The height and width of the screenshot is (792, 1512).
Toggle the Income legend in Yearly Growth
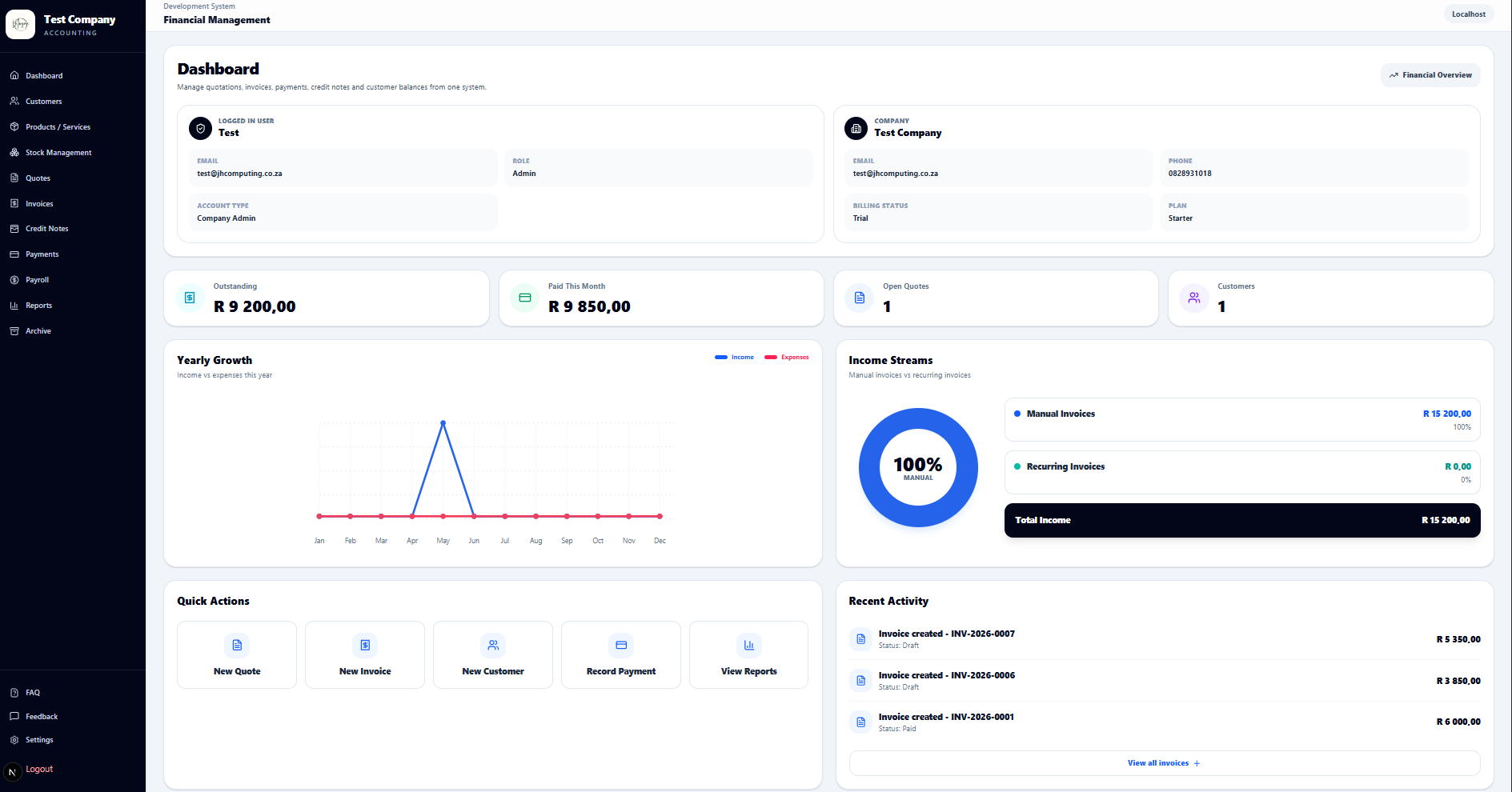pos(734,358)
